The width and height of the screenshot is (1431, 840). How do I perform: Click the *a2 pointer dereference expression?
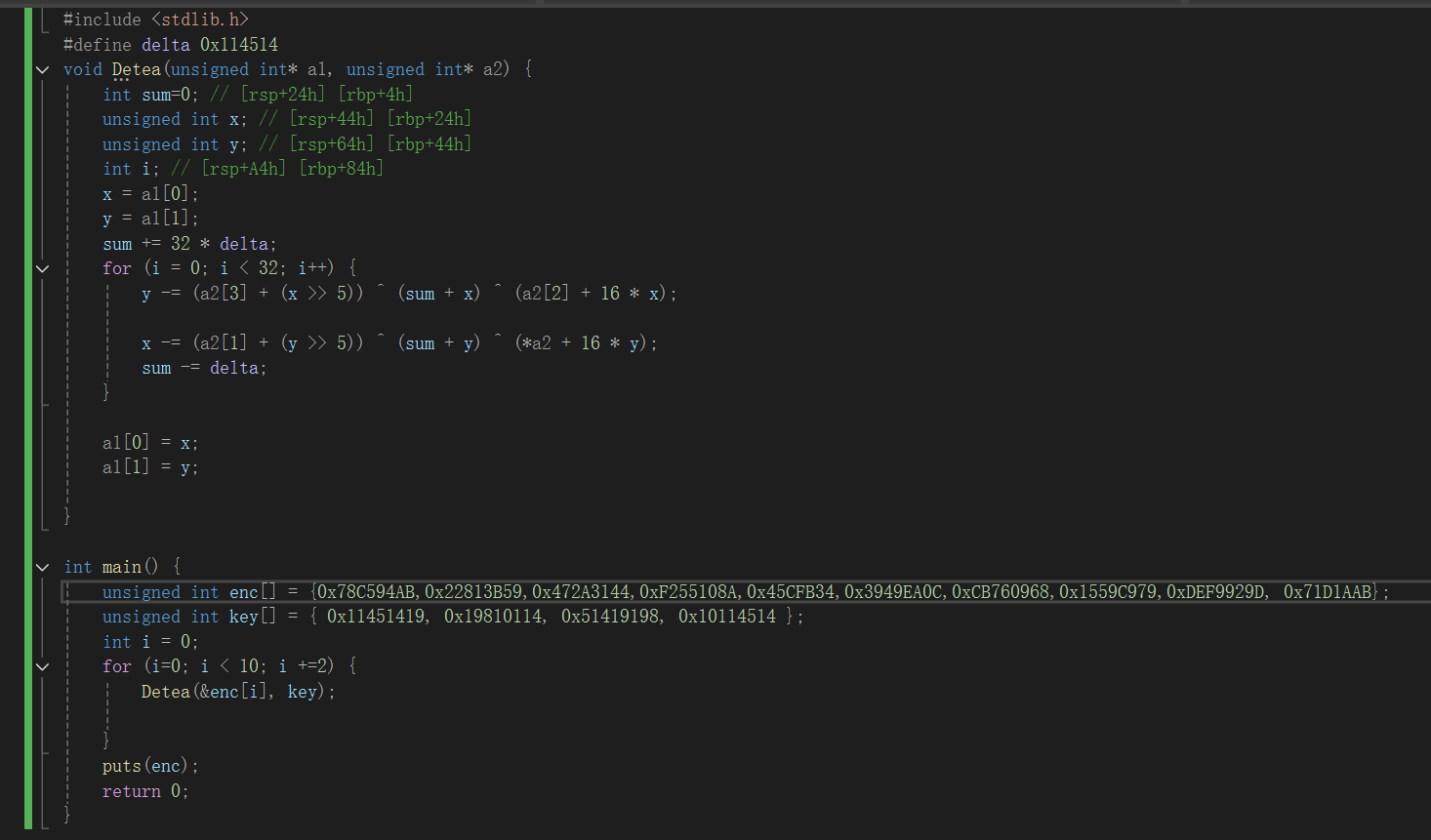point(537,343)
